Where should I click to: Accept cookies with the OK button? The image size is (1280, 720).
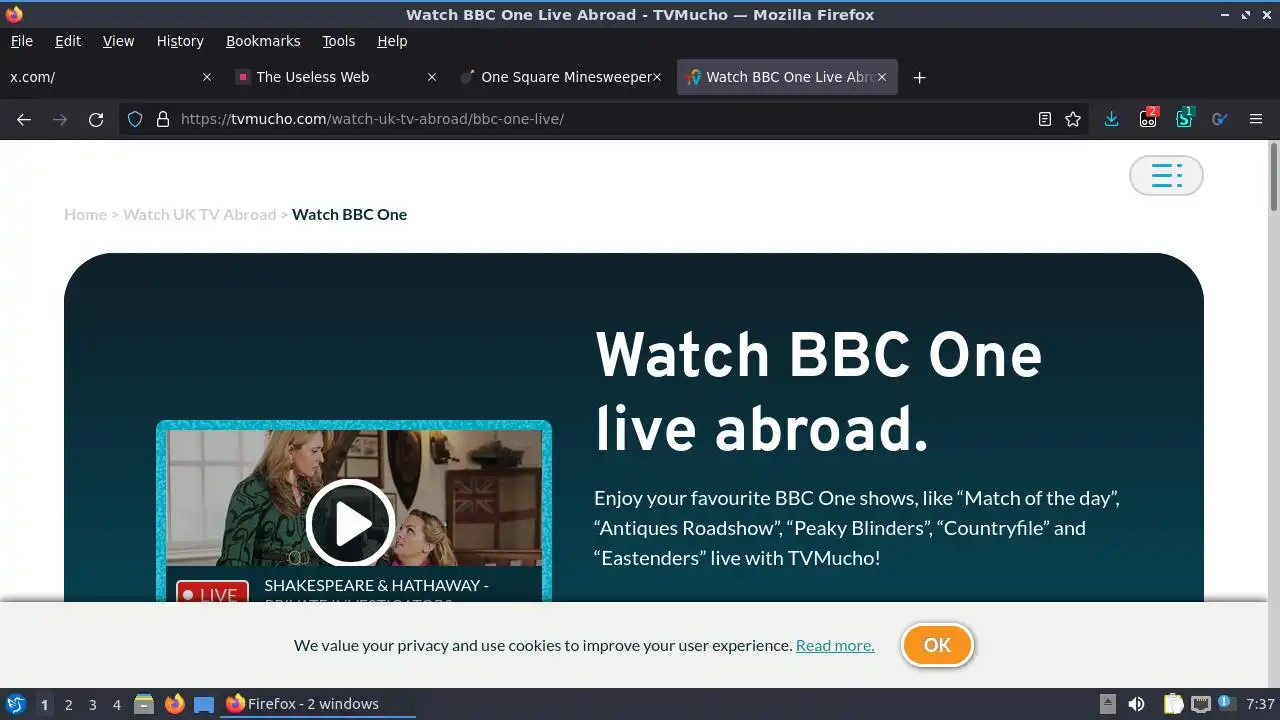(x=937, y=645)
